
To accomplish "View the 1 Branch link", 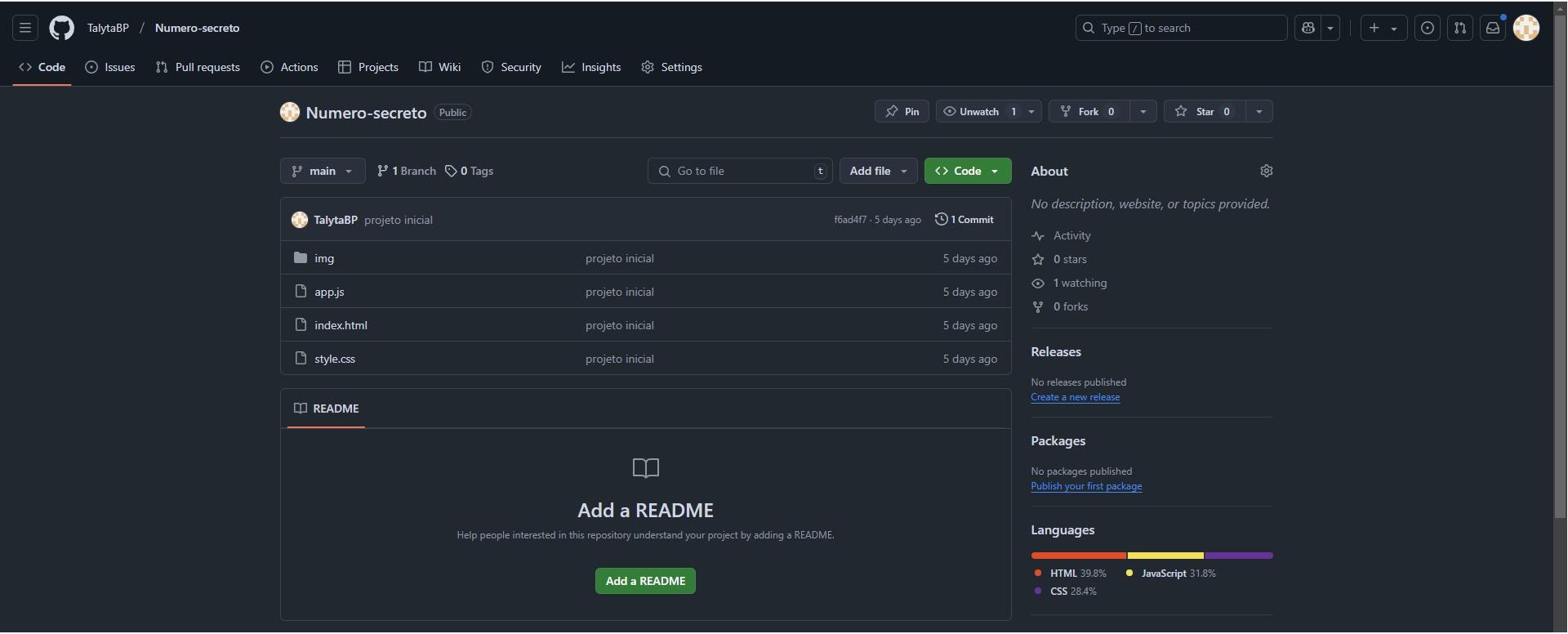I will point(406,171).
